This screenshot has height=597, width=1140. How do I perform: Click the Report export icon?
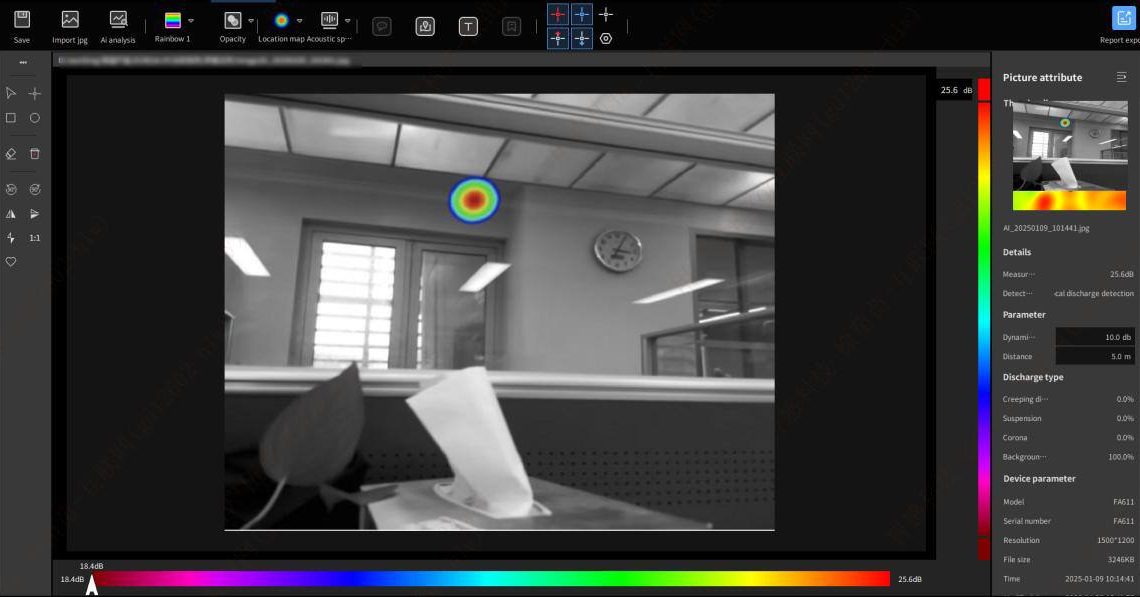pyautogui.click(x=1123, y=19)
